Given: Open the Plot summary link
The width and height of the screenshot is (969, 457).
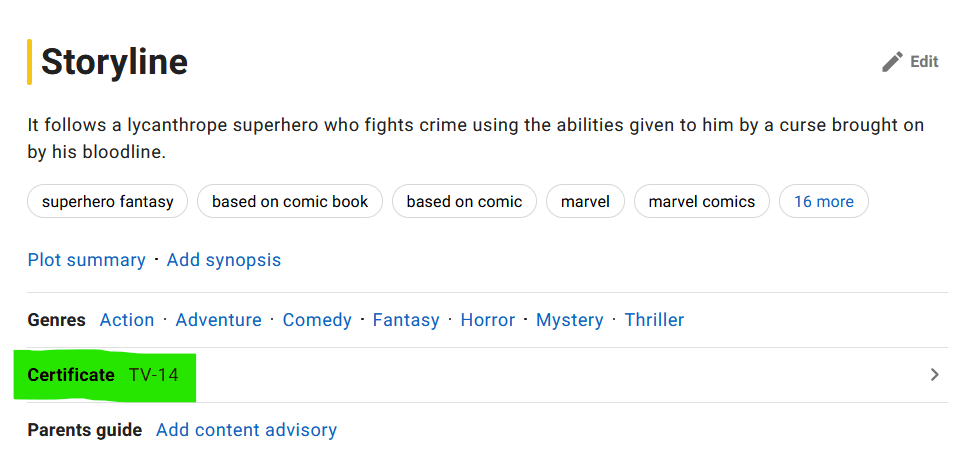Looking at the screenshot, I should tap(87, 260).
